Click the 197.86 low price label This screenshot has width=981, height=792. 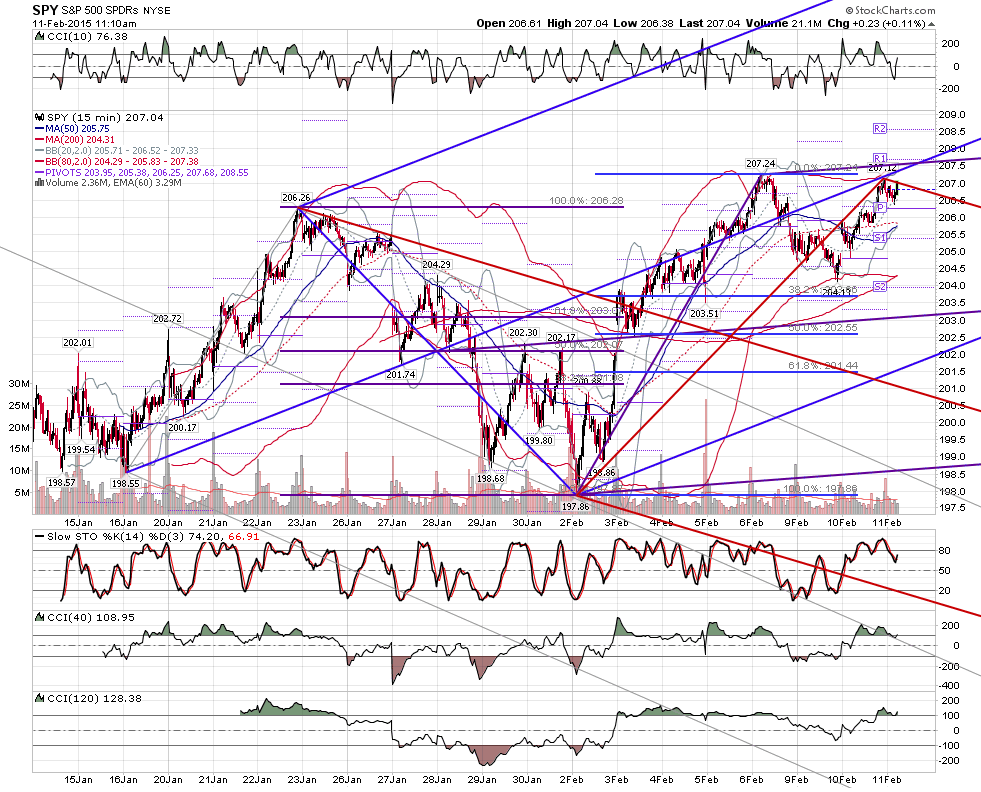point(576,507)
